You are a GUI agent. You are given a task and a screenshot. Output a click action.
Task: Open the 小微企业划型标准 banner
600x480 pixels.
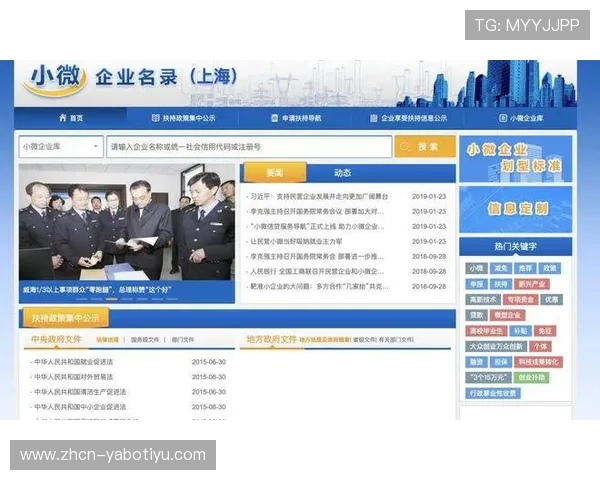pyautogui.click(x=515, y=159)
